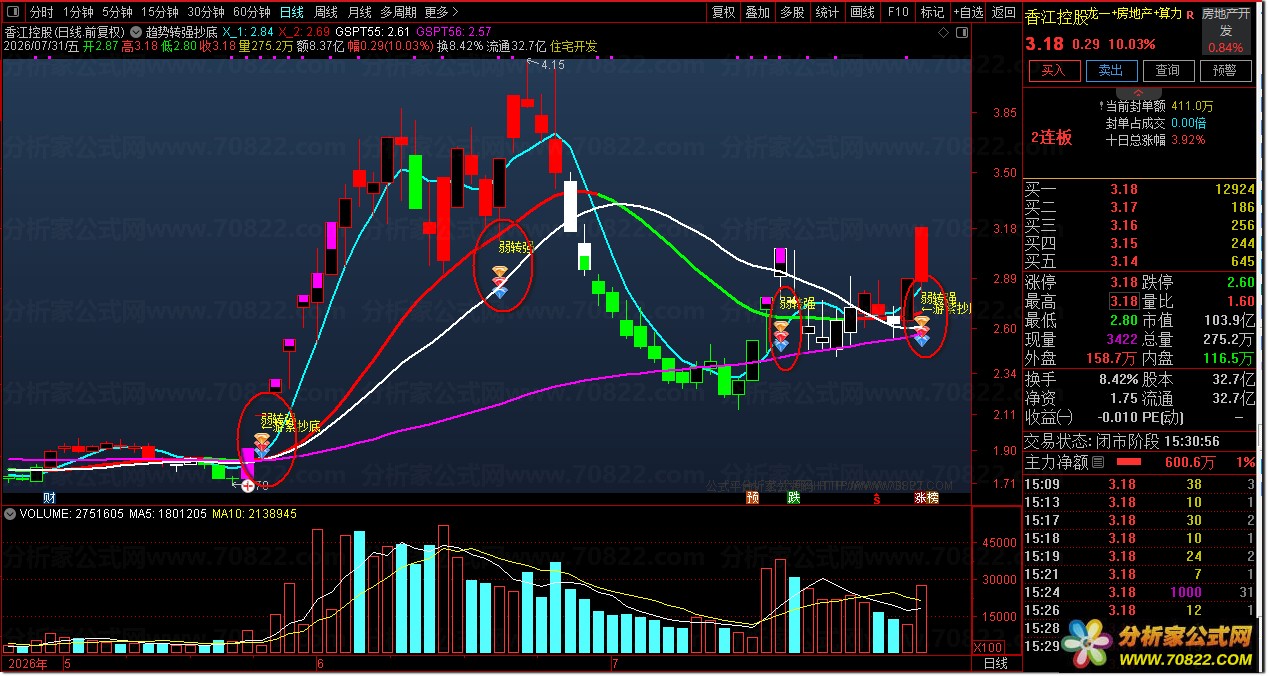Open 多股 multi-stock view
1269x676 pixels.
792,13
